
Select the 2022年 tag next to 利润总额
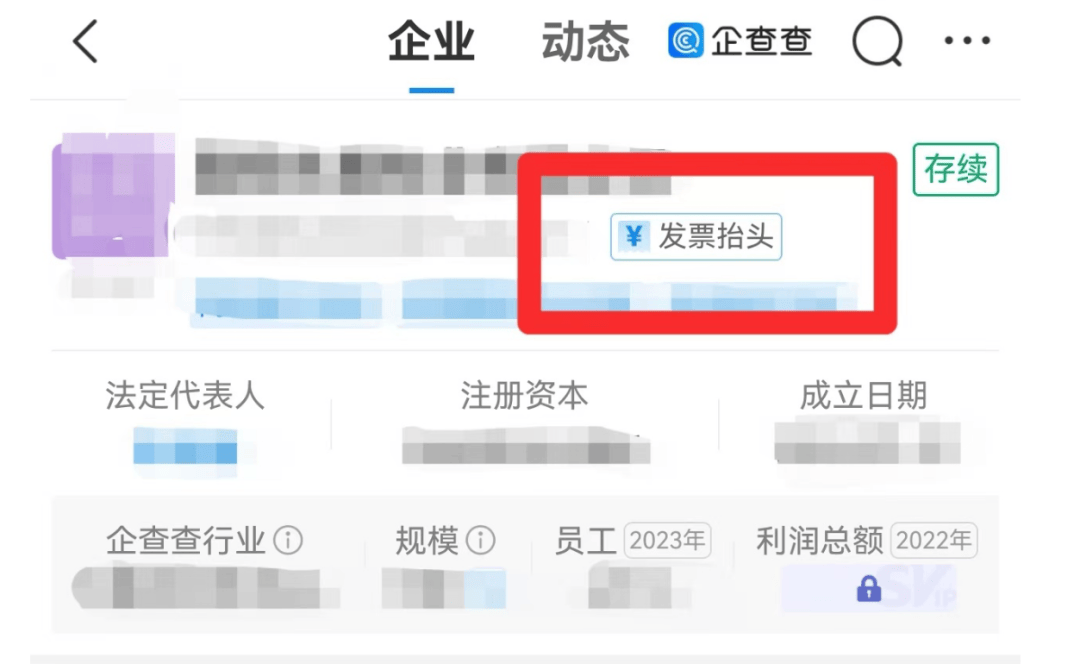click(933, 540)
